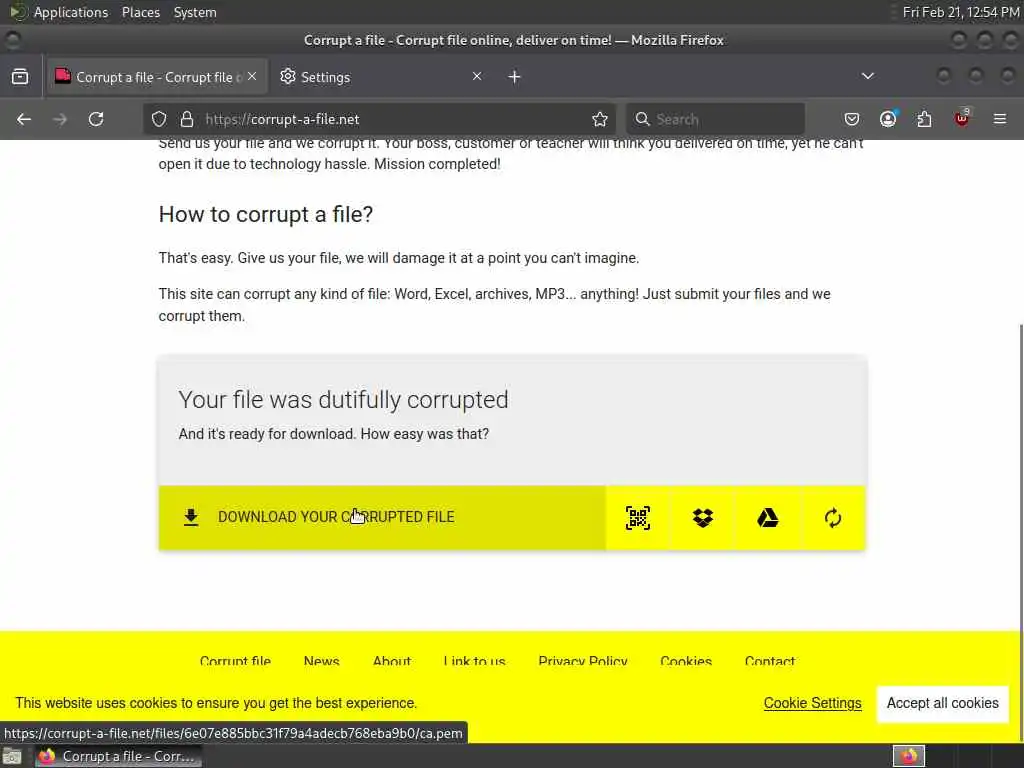Screen dimensions: 1024x768
Task: Open uBlock Origin extension icon
Action: point(961,119)
